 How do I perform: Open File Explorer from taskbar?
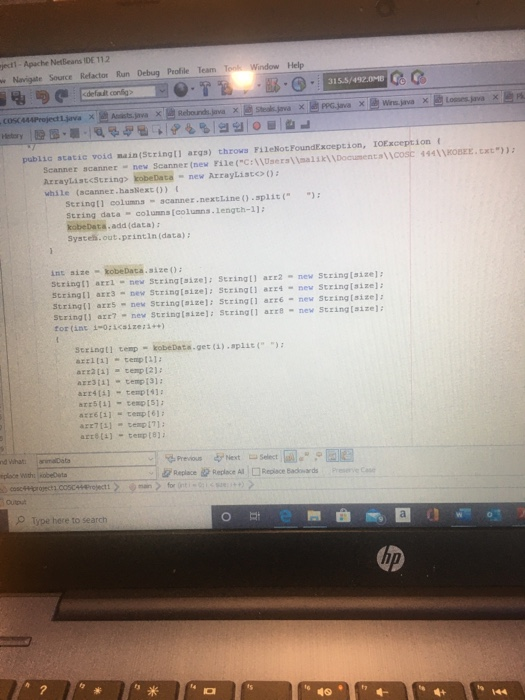click(x=314, y=516)
